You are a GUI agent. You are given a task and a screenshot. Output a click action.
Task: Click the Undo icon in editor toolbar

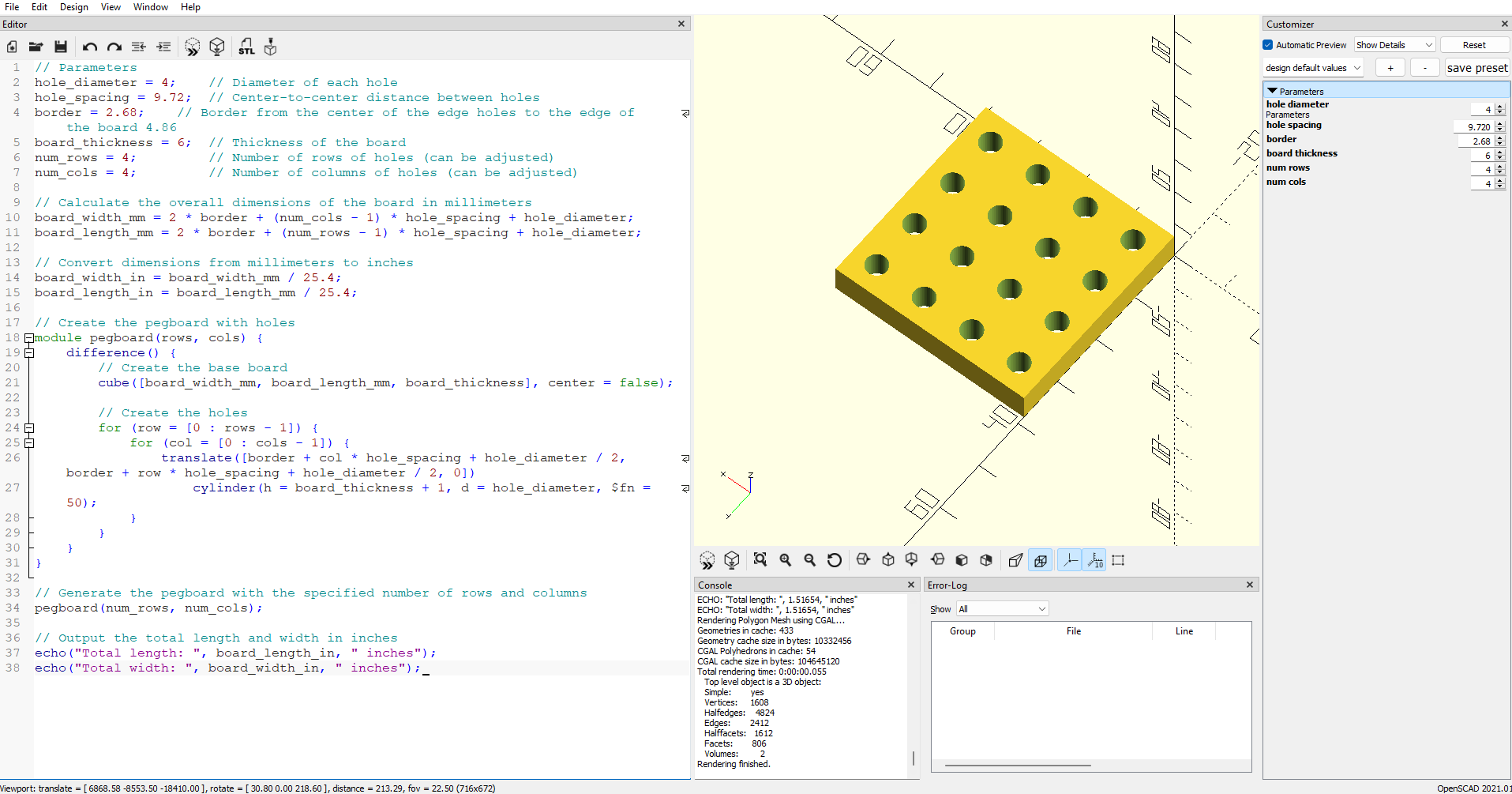click(x=89, y=47)
